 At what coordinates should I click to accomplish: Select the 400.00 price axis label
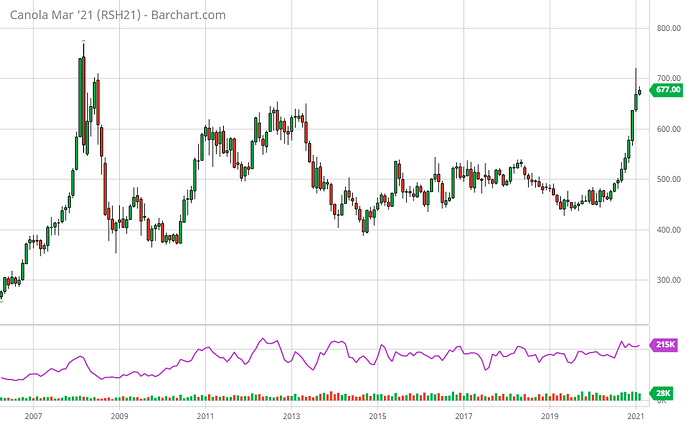click(668, 230)
